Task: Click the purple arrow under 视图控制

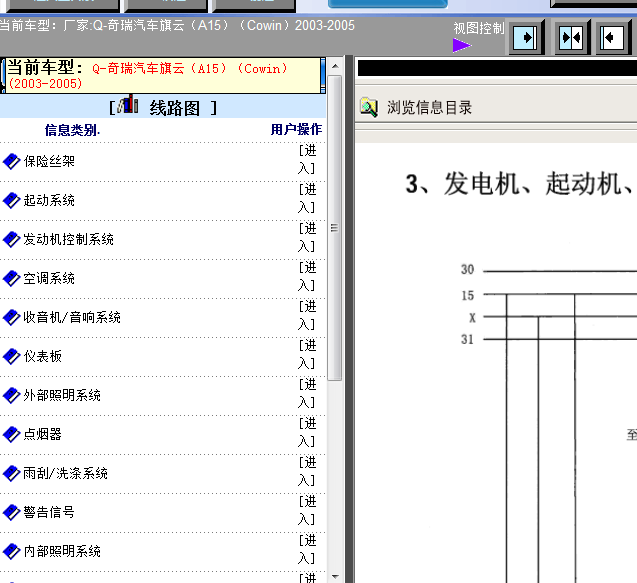Action: click(462, 45)
